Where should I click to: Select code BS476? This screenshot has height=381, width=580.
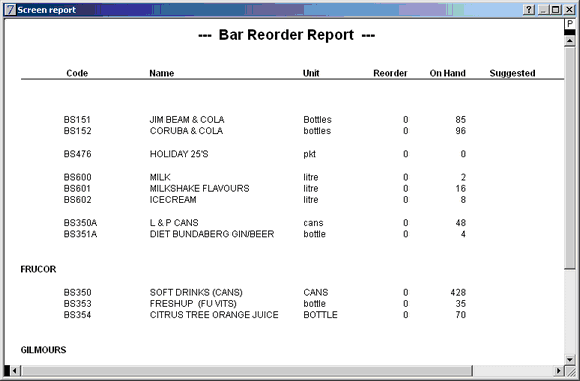pos(77,154)
